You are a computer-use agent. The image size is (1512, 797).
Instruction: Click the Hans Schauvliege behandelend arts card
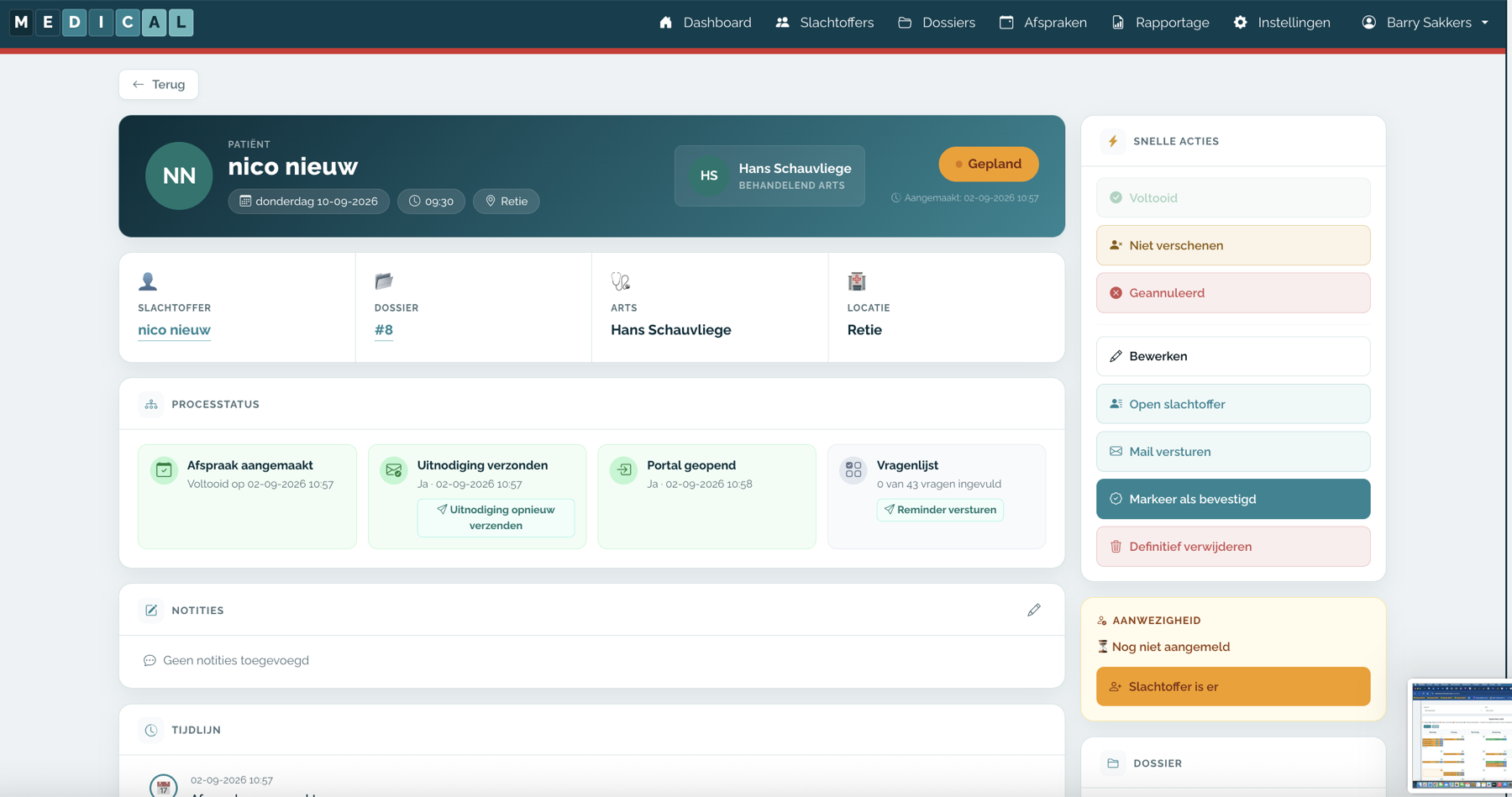(769, 176)
